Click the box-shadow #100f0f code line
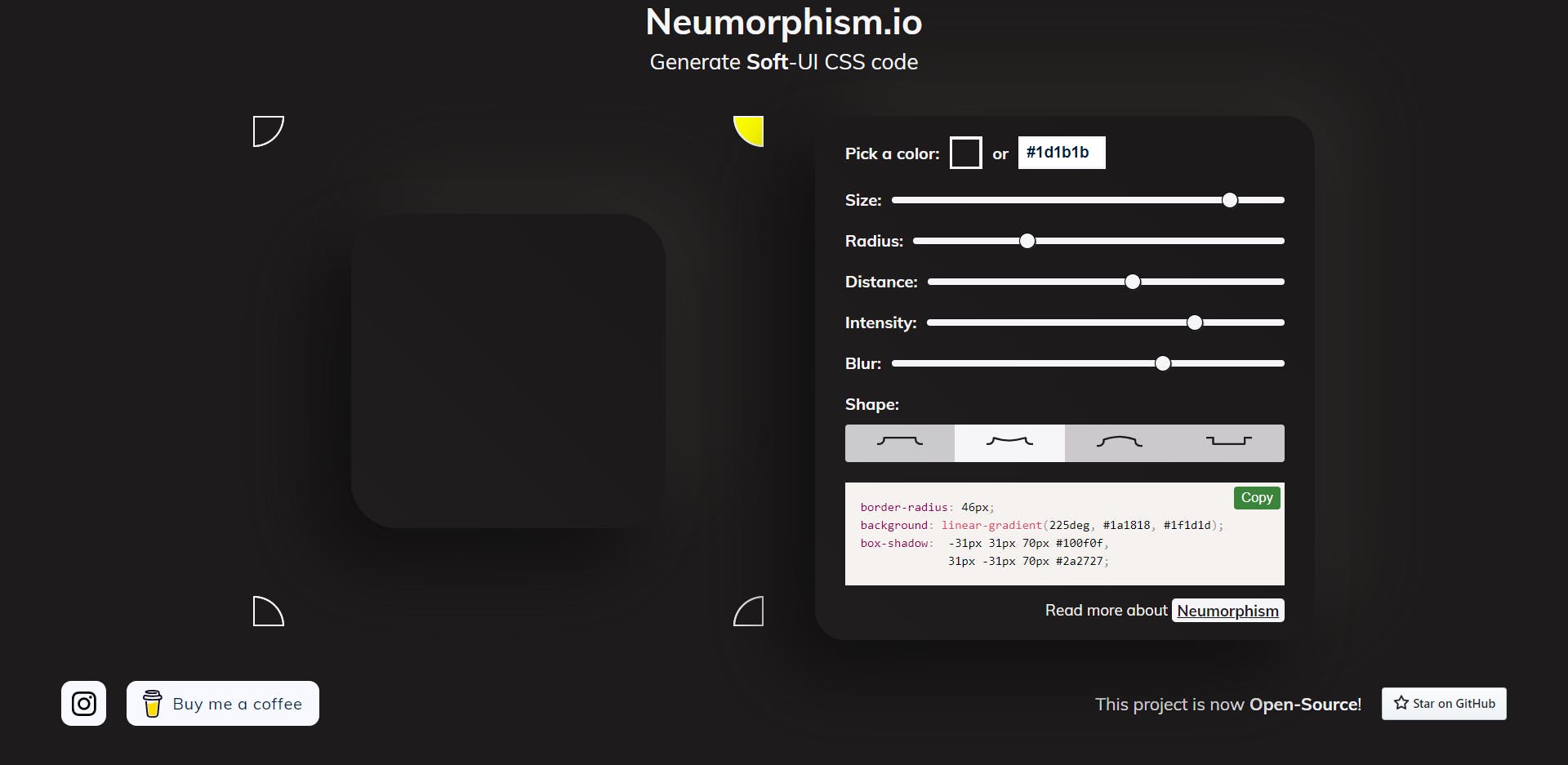The height and width of the screenshot is (765, 1568). point(985,543)
